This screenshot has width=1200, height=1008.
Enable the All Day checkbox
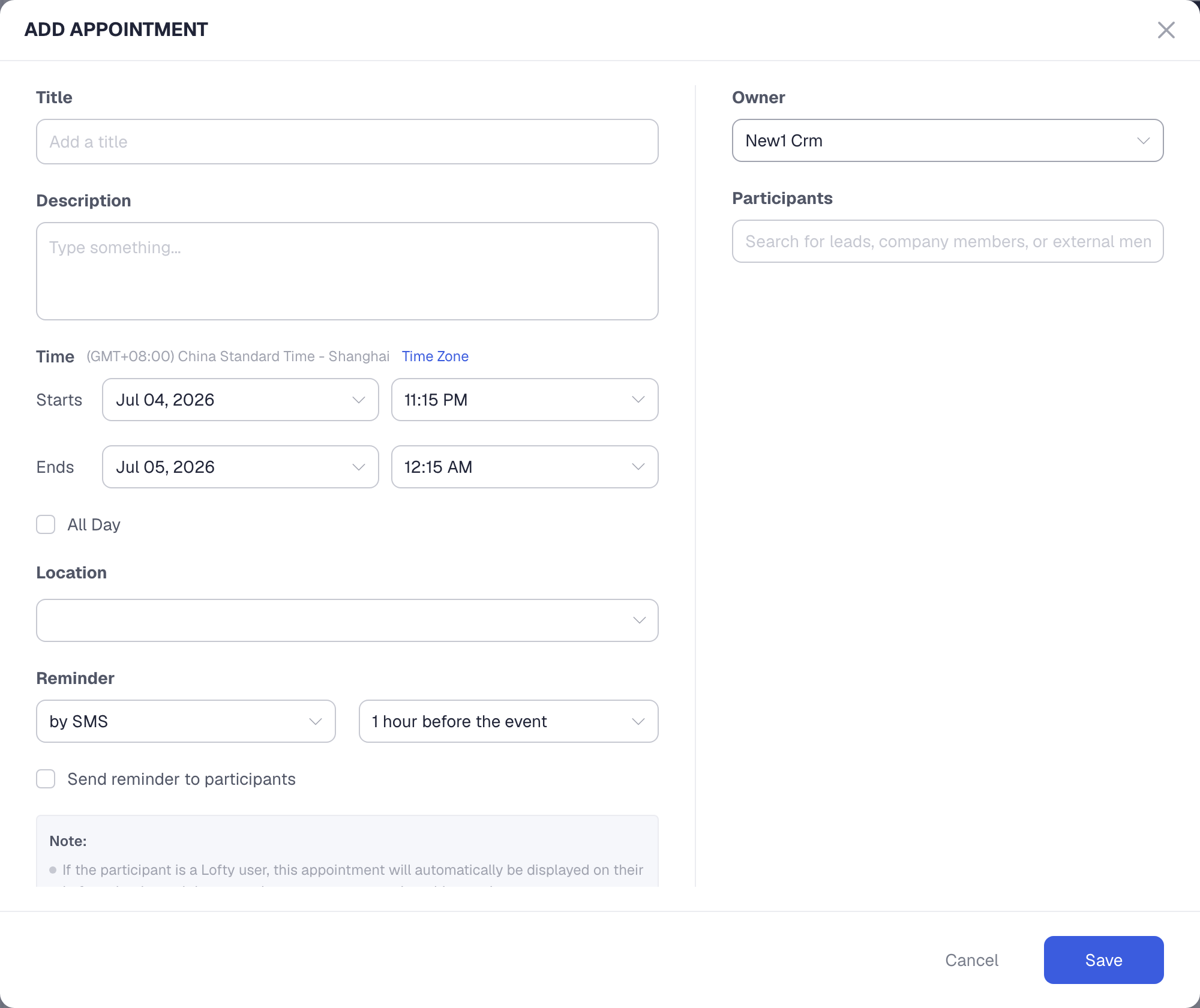pos(46,524)
